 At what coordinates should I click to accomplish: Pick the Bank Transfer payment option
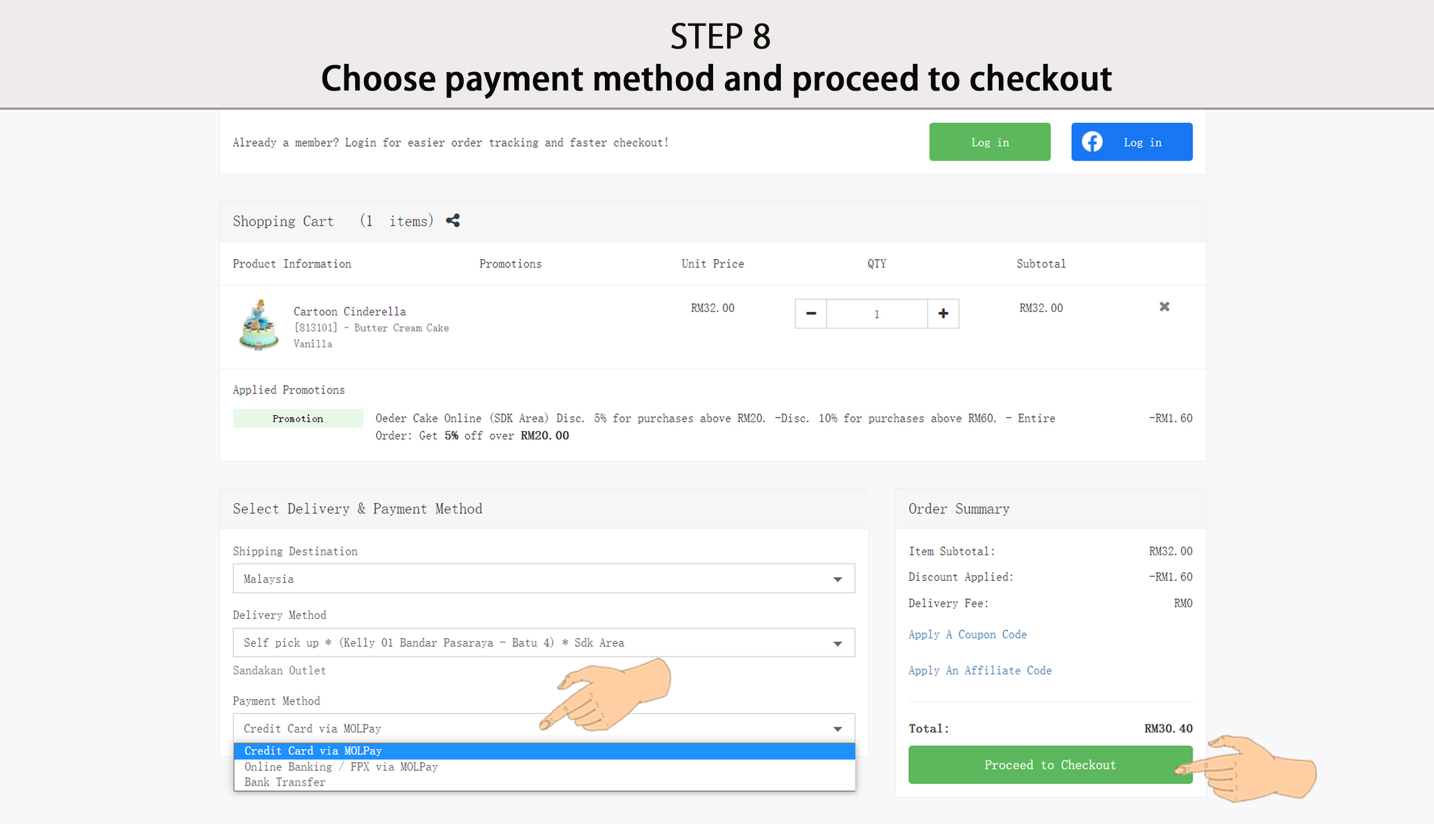pos(285,782)
